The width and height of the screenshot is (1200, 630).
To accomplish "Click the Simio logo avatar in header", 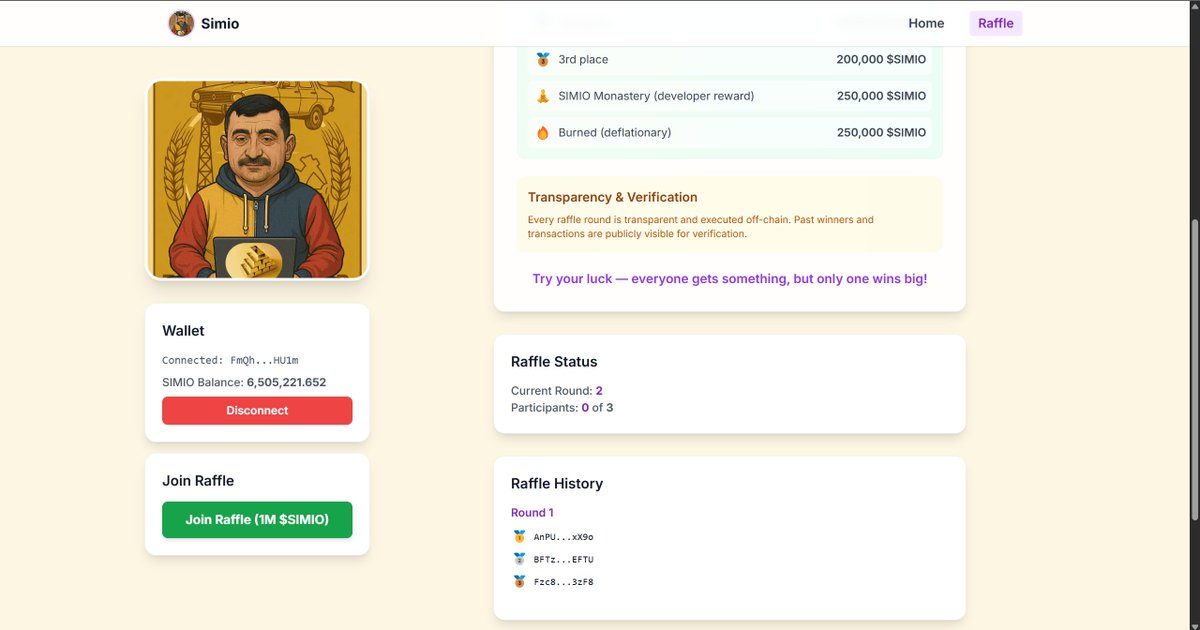I will pos(181,23).
